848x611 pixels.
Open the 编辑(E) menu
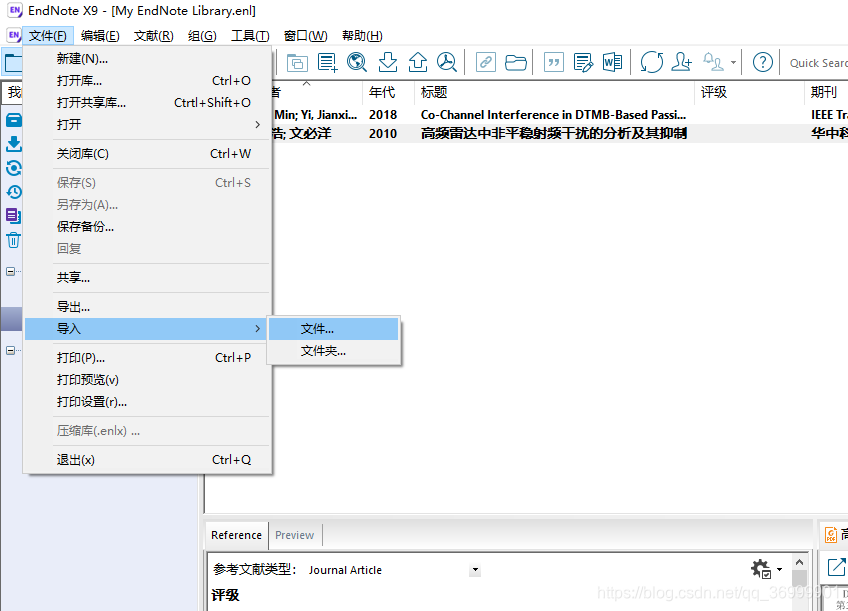pyautogui.click(x=100, y=36)
